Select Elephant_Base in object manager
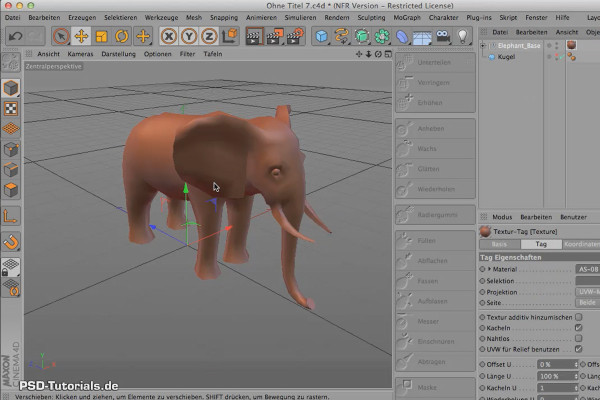This screenshot has height=400, width=600. (519, 46)
